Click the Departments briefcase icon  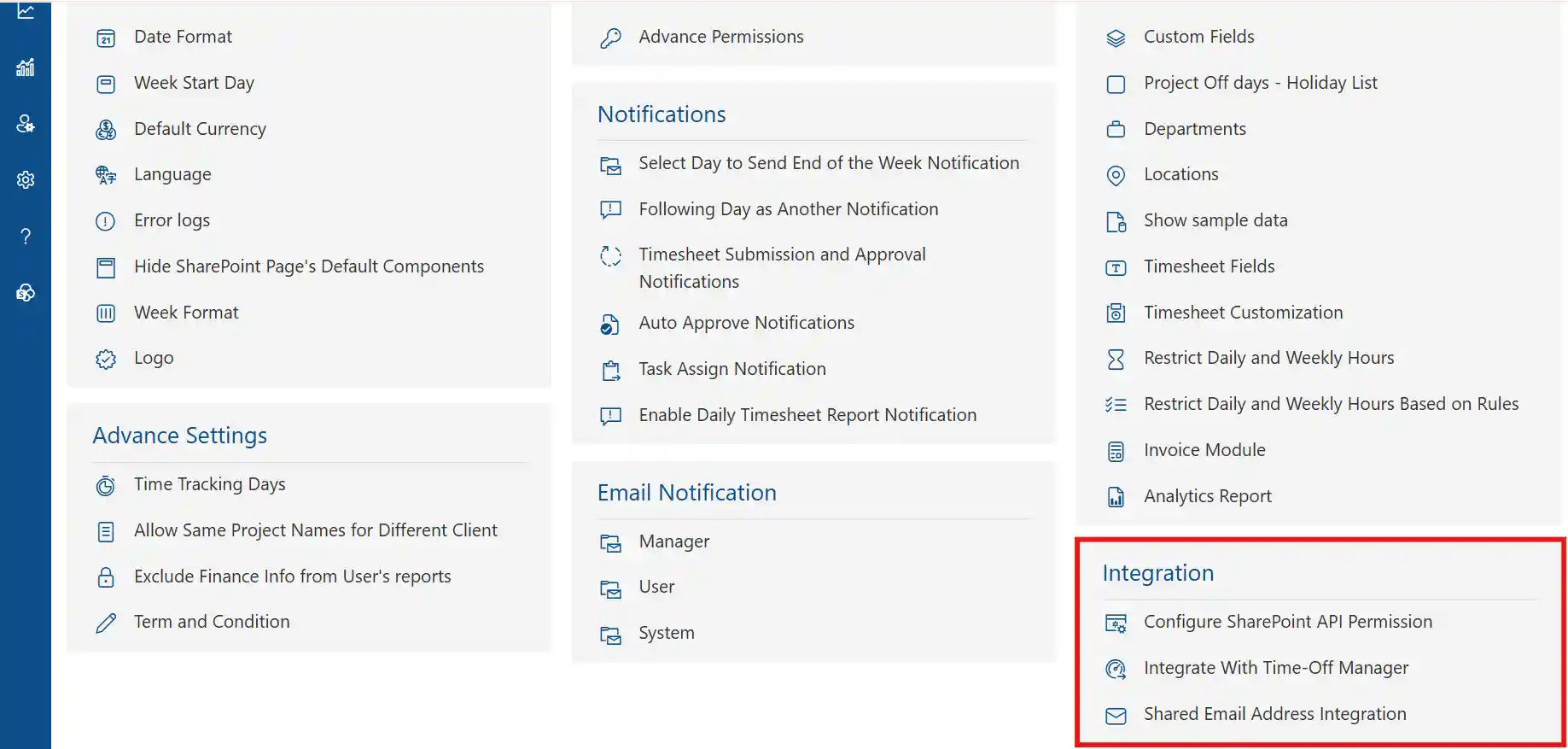(x=1116, y=129)
